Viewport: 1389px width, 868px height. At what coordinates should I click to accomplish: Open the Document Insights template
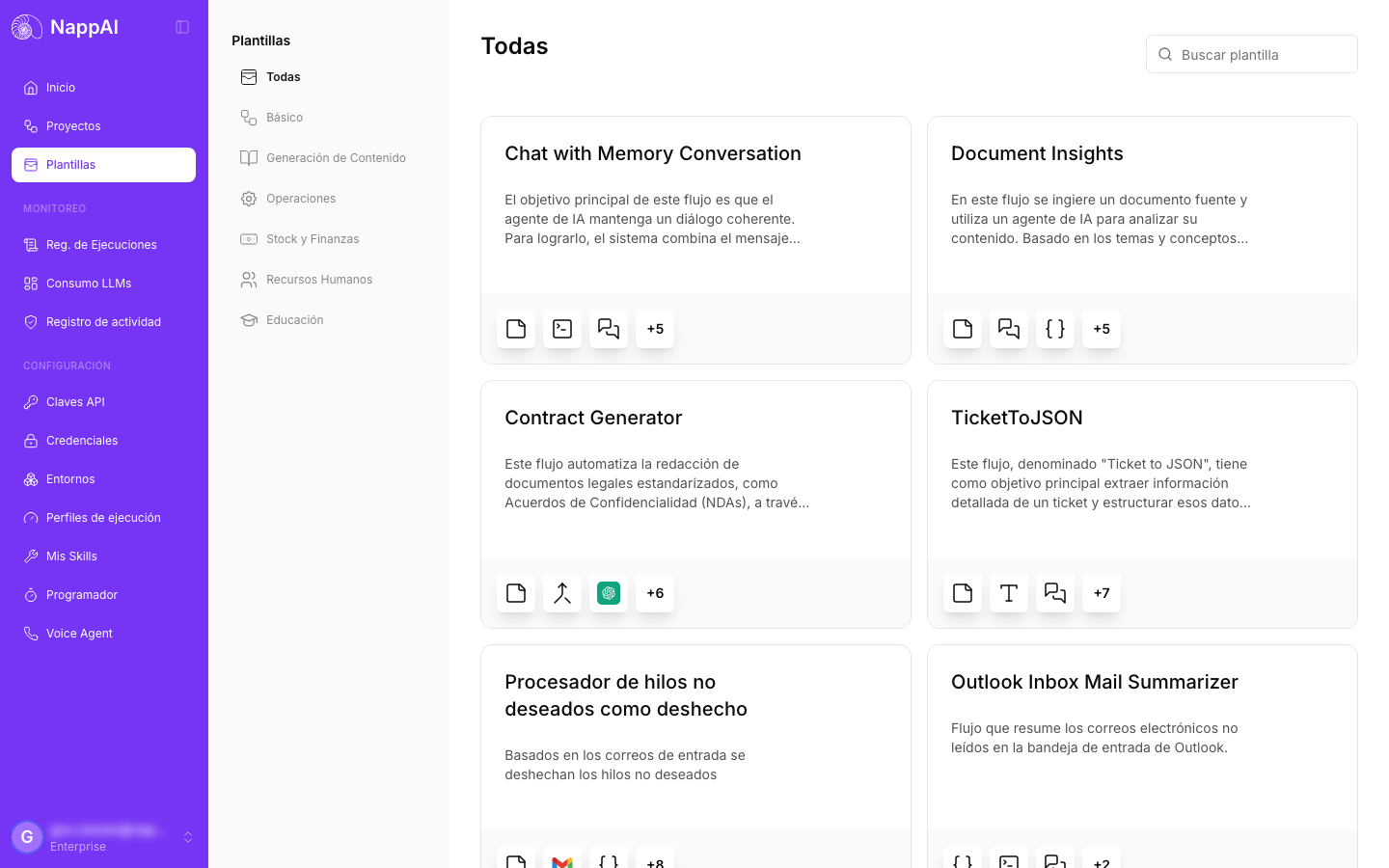point(1142,240)
